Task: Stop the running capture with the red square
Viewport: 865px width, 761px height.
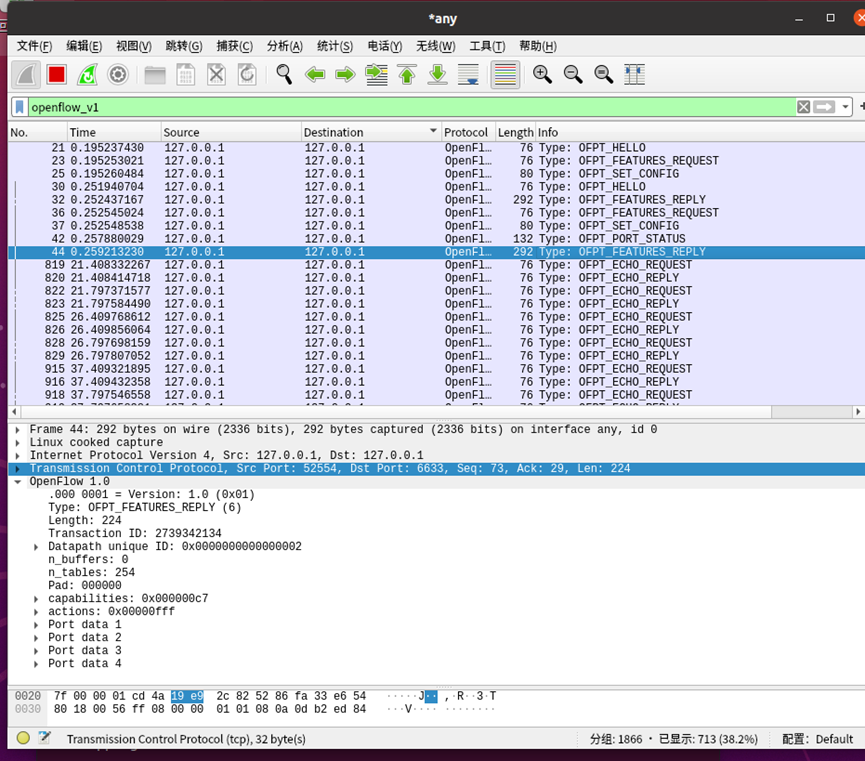Action: point(57,74)
